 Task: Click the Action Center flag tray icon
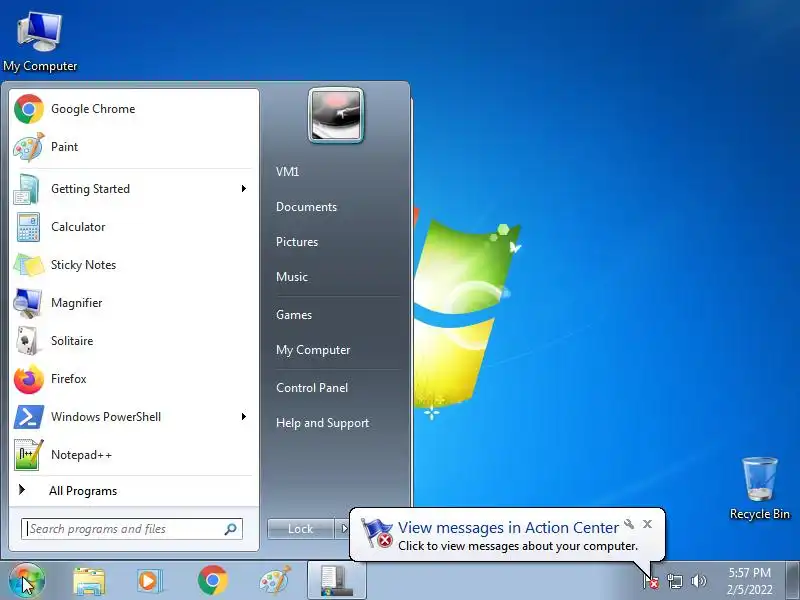tap(651, 581)
